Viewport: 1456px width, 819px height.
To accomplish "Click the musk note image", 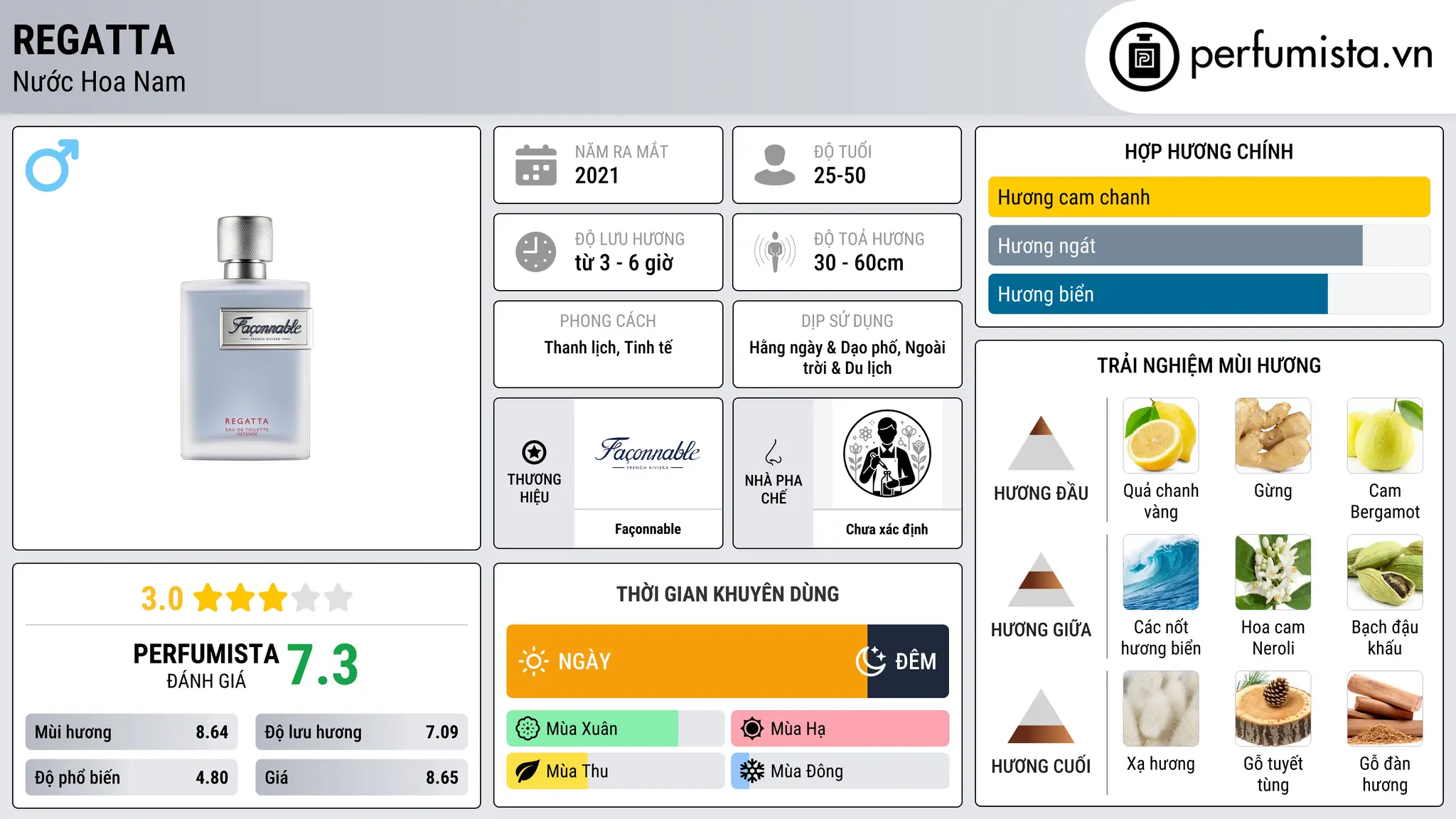I will (x=1161, y=709).
